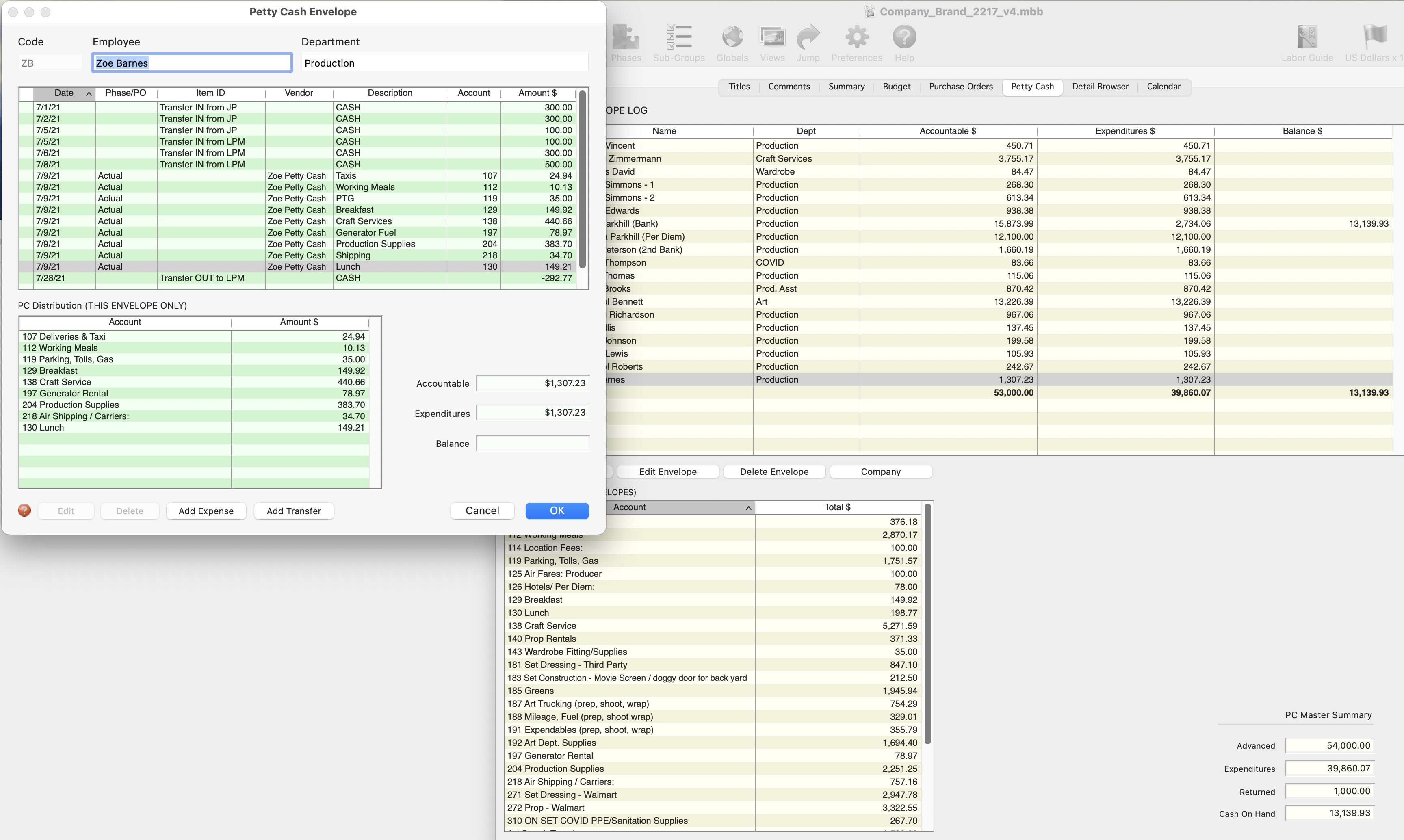
Task: Select the Craft Services row of 440.66
Action: [x=298, y=221]
